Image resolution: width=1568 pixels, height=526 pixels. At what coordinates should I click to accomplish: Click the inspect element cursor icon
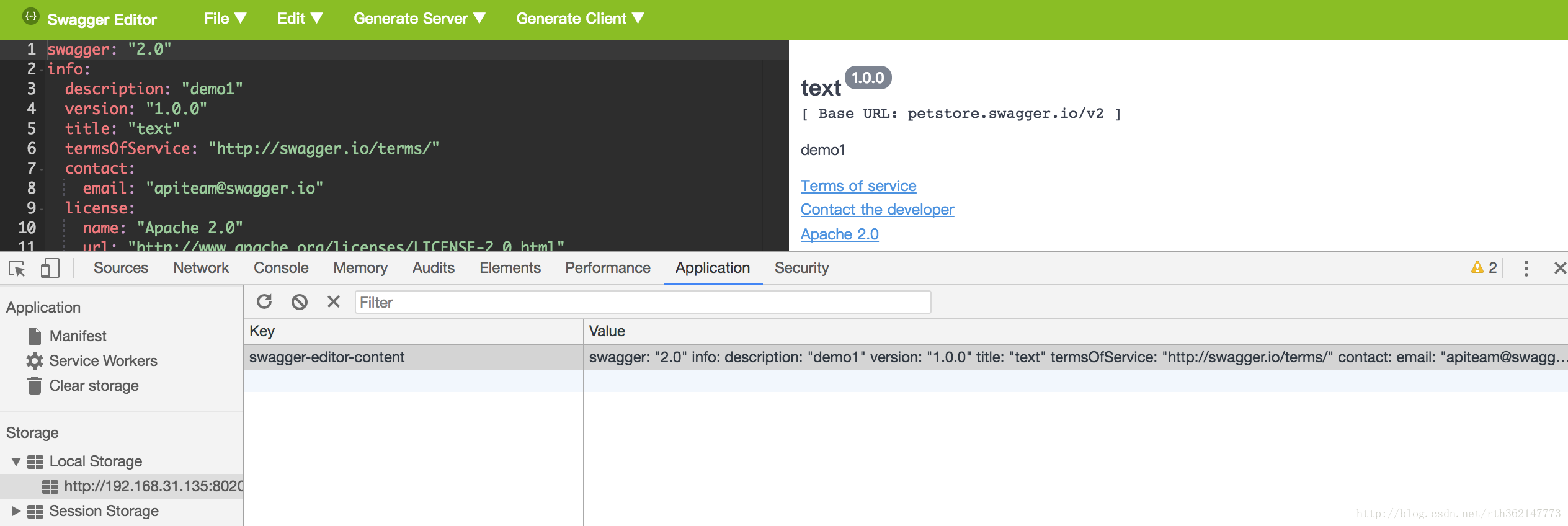click(x=17, y=269)
